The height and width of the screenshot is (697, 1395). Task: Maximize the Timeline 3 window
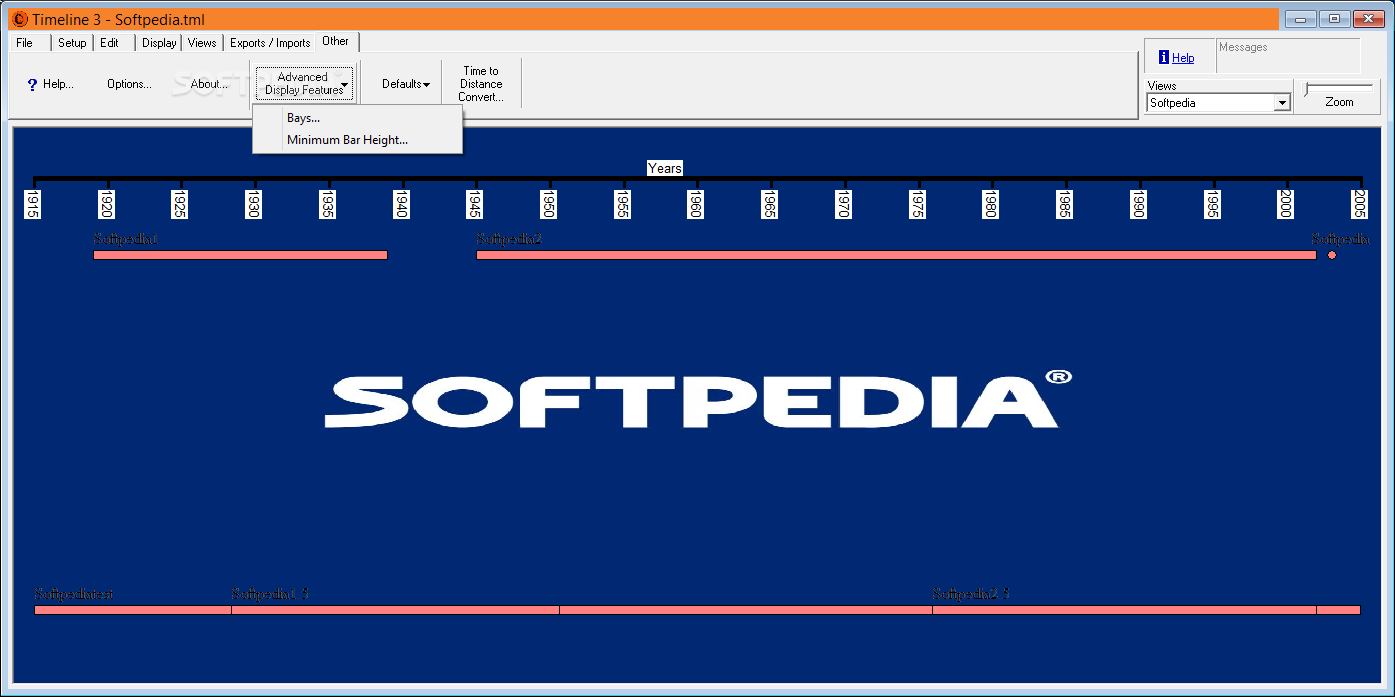coord(1334,18)
